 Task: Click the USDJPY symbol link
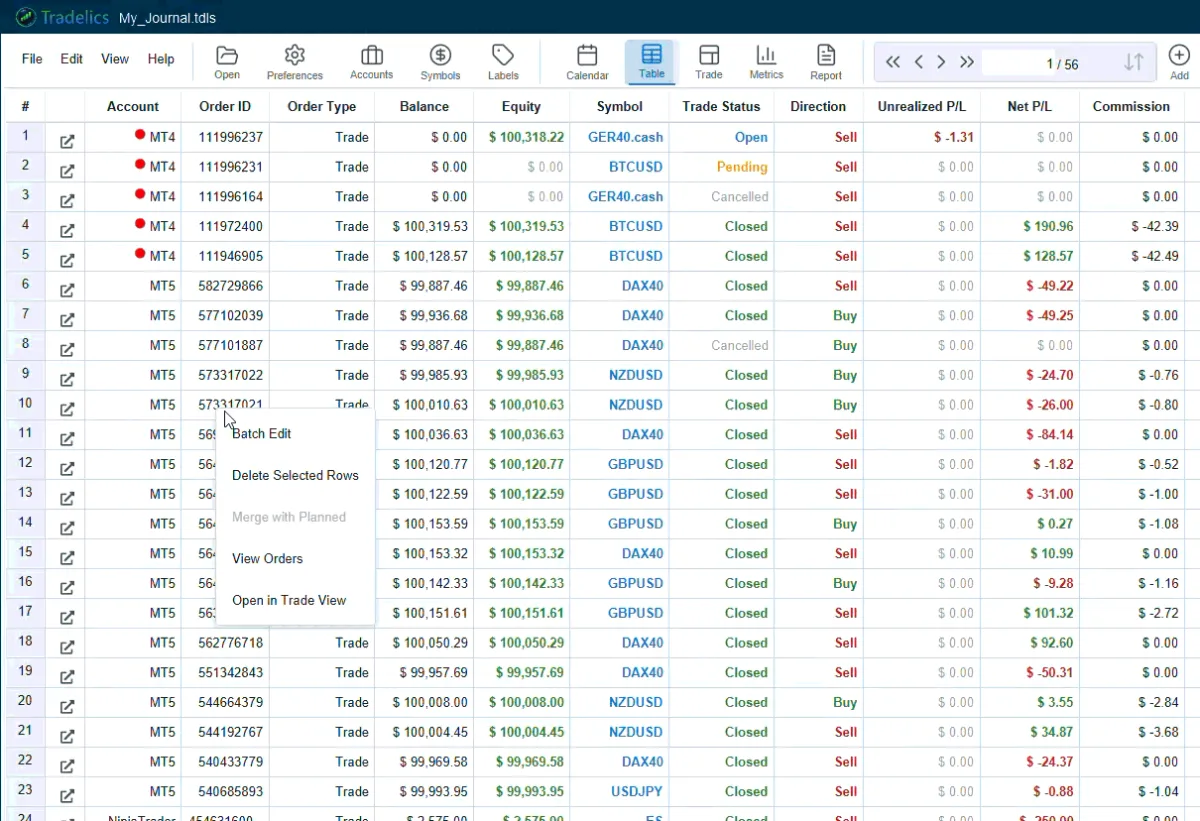click(x=637, y=791)
